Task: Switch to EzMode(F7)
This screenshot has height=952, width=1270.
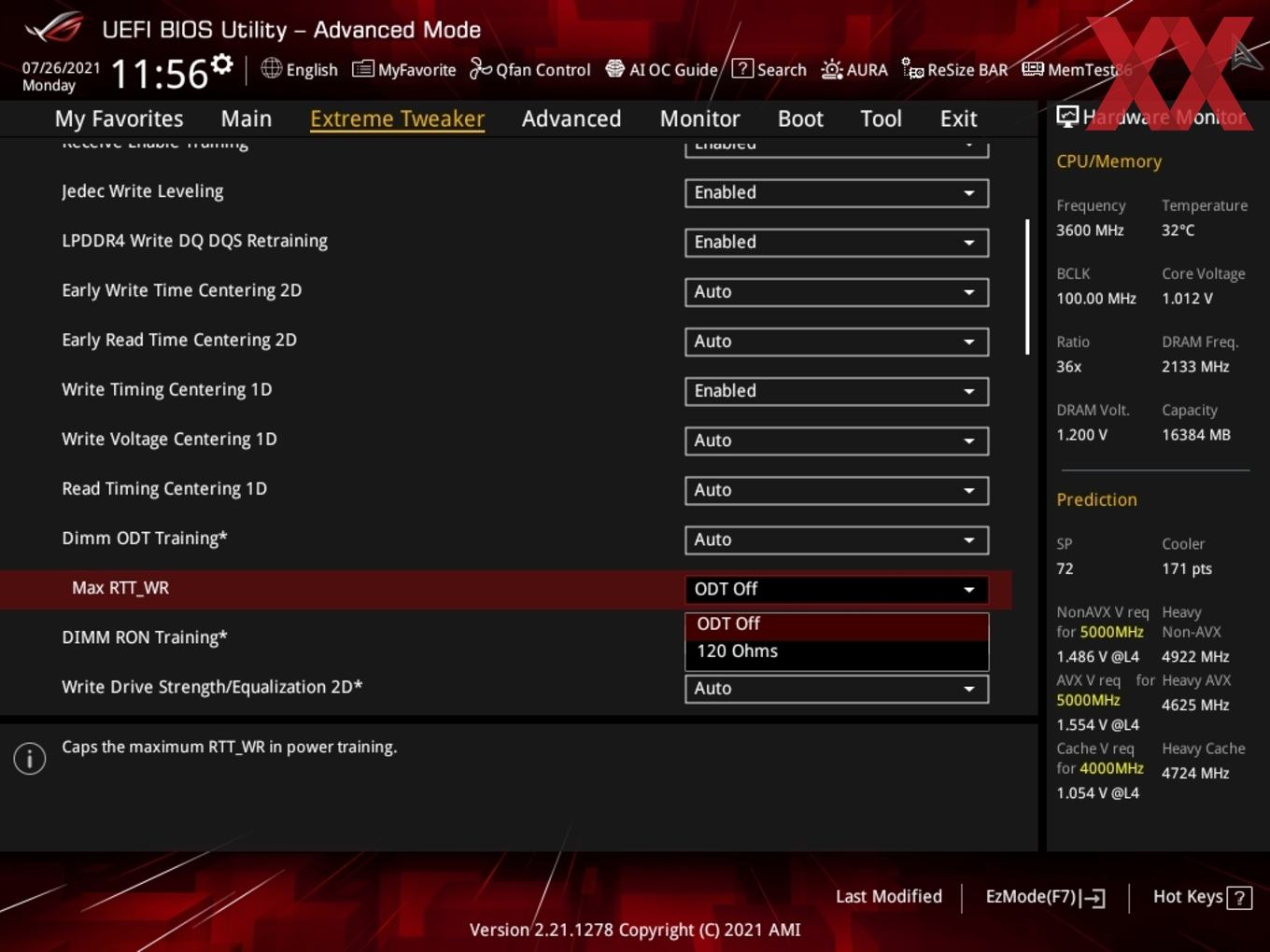Action: (x=1045, y=897)
